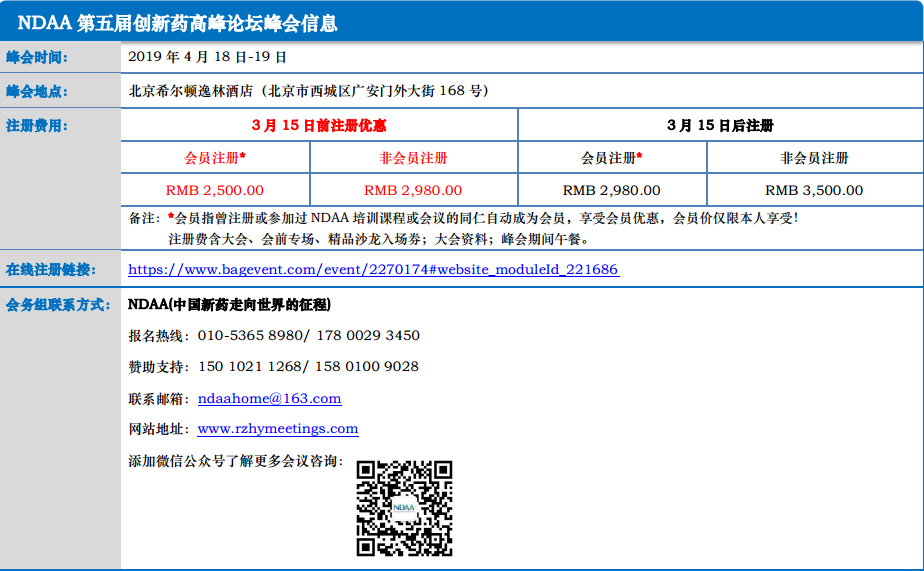Click the black '3 月 15 日后注册' heading
924x571 pixels.
pyautogui.click(x=720, y=125)
